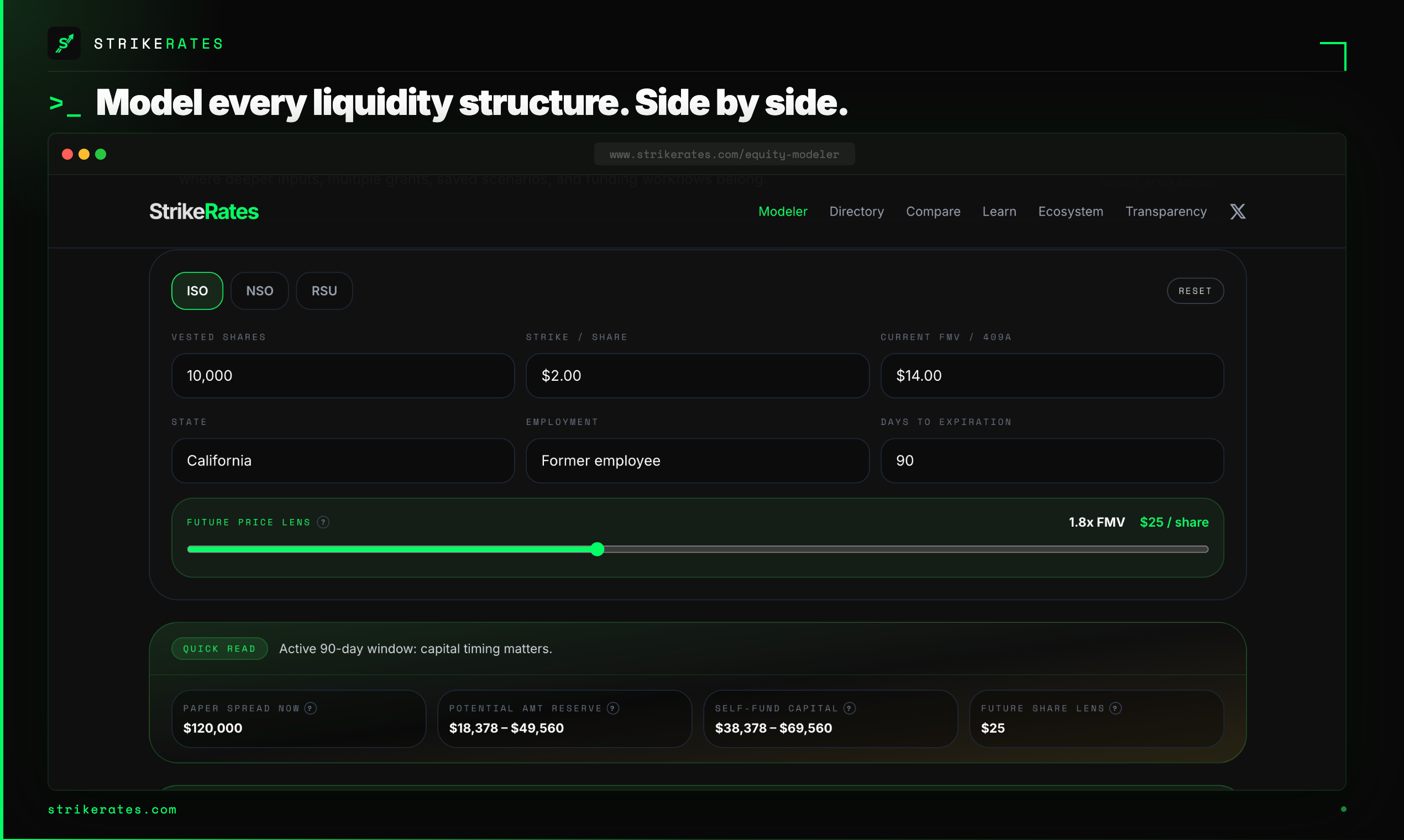1404x840 pixels.
Task: Click Potential AMT Reserve help icon
Action: [613, 708]
